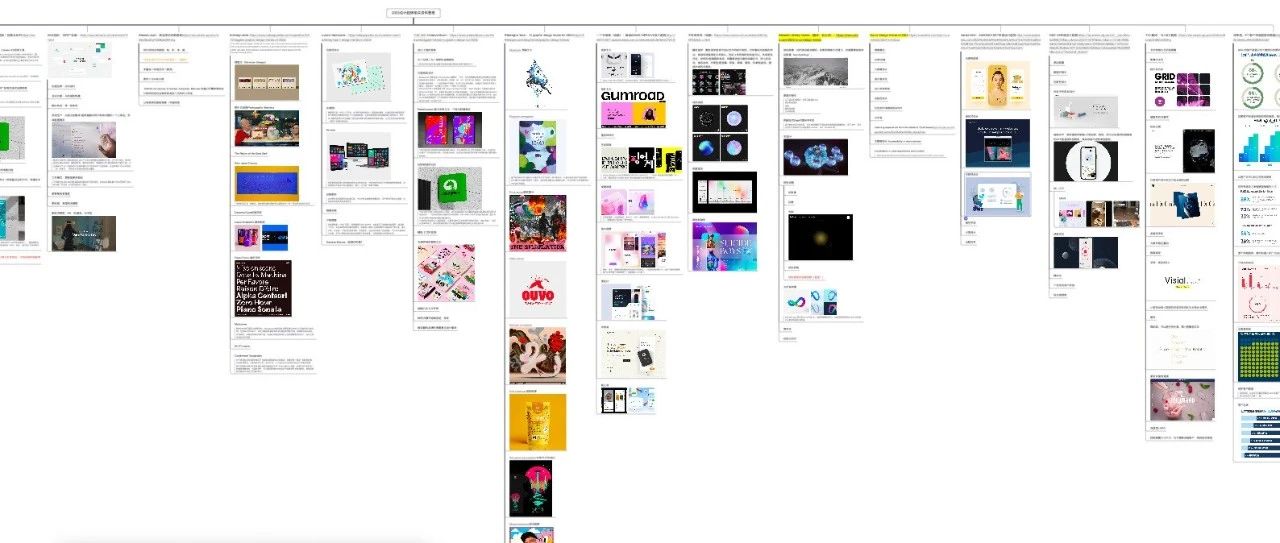Open the cream thumbnail with blue posters
1280x543 pixels.
[x=1181, y=204]
